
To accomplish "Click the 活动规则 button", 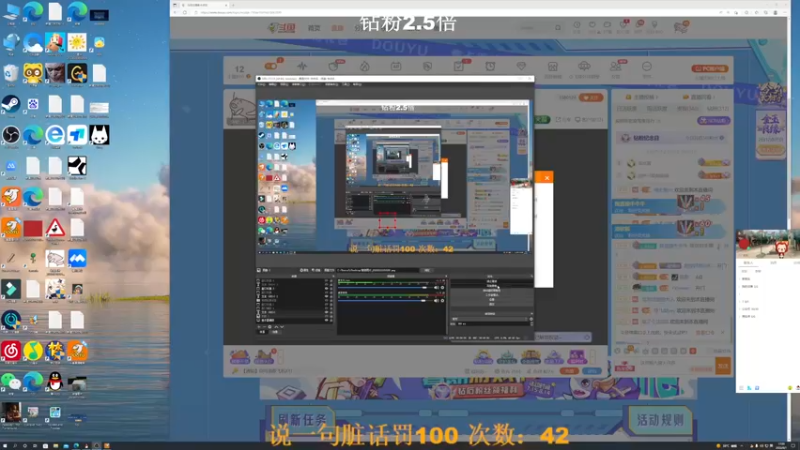I will click(660, 419).
